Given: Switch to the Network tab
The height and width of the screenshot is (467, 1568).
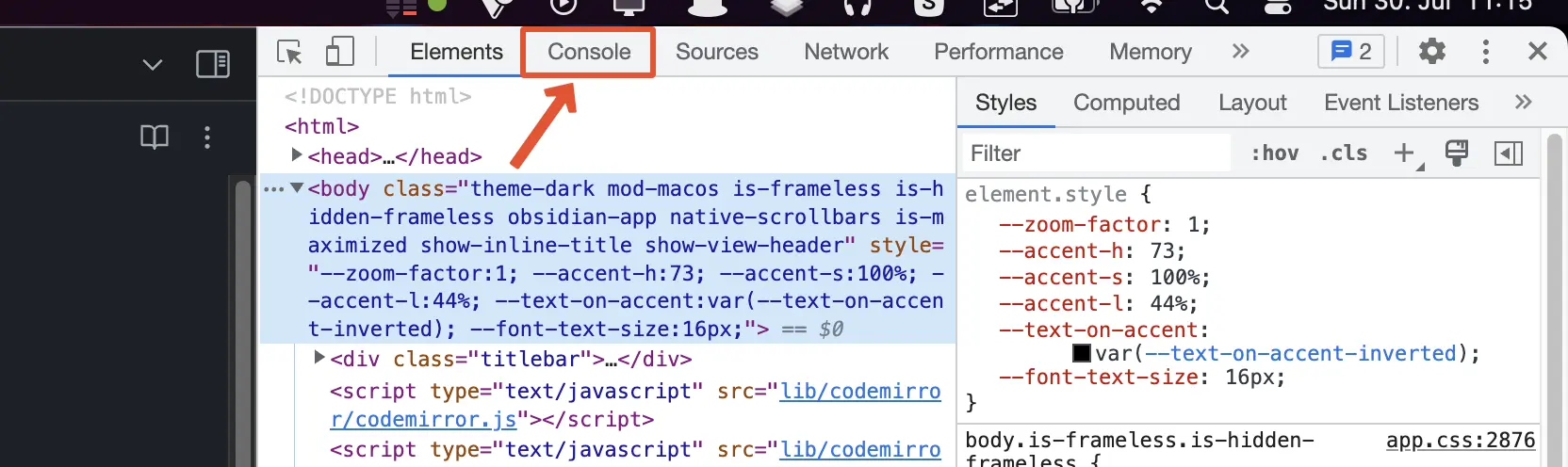Looking at the screenshot, I should pos(846,52).
